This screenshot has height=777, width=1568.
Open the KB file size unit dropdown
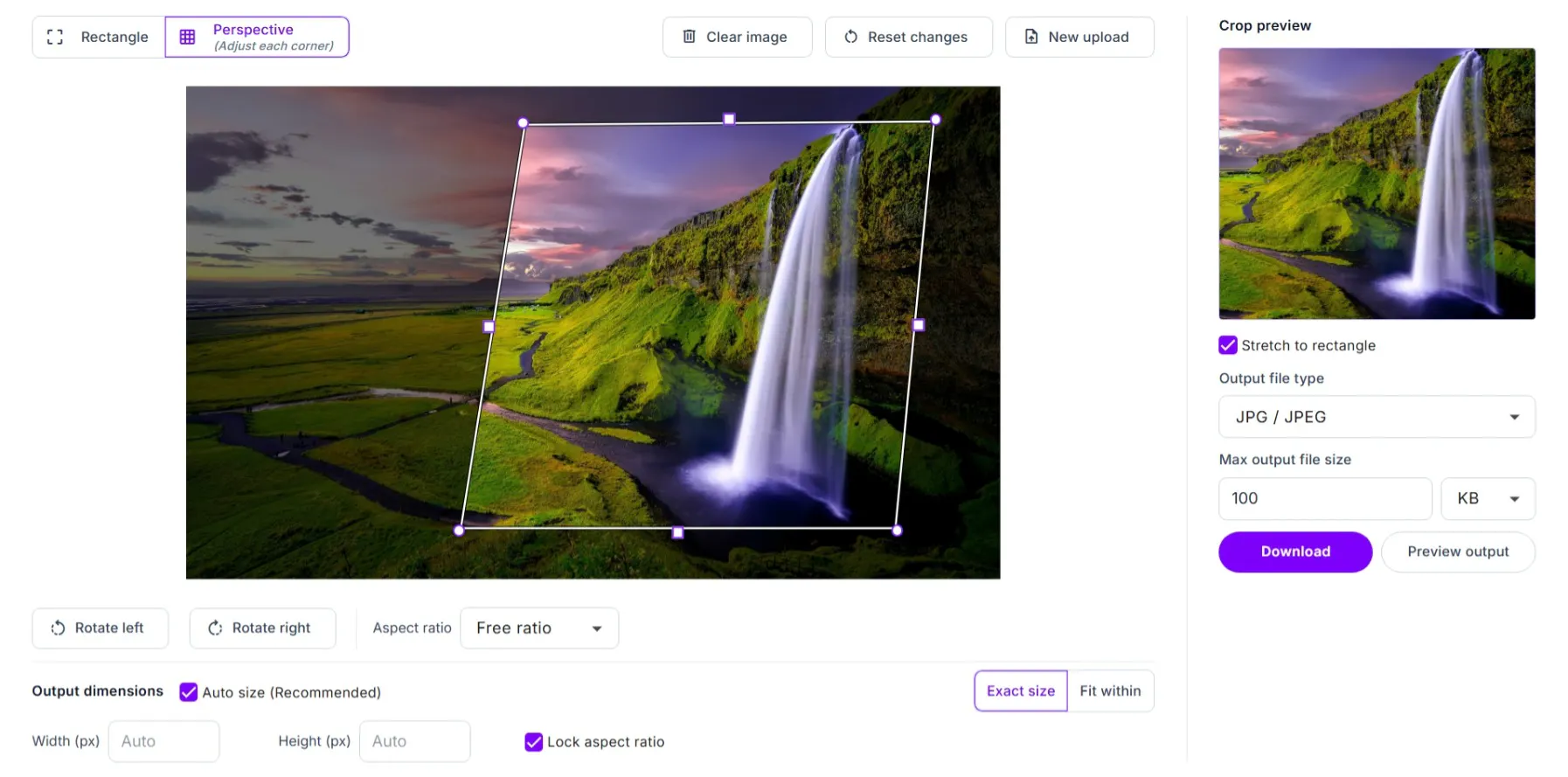pos(1488,499)
